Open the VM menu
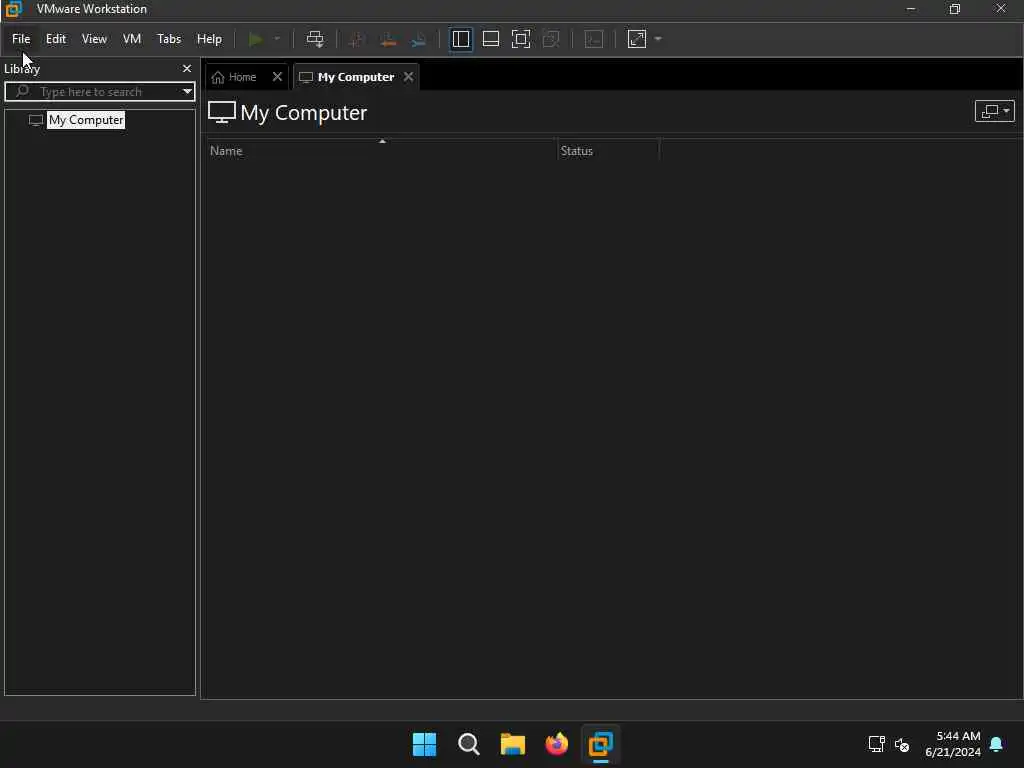 (132, 39)
